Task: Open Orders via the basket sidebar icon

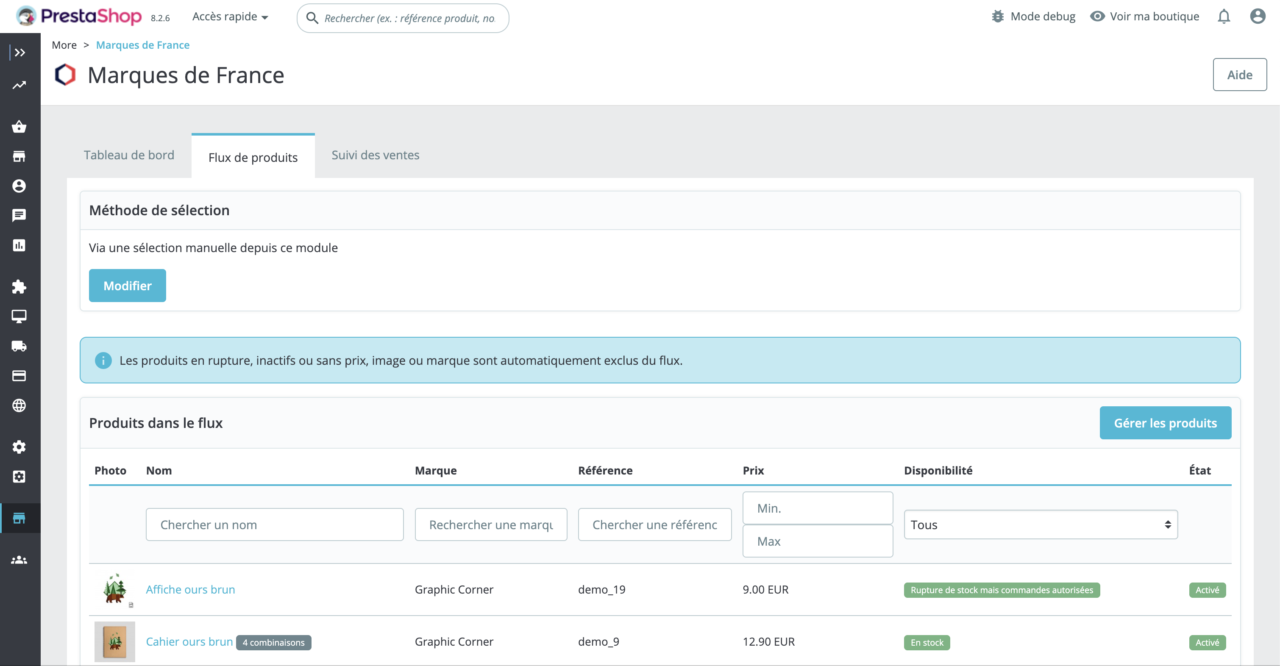Action: click(x=19, y=127)
